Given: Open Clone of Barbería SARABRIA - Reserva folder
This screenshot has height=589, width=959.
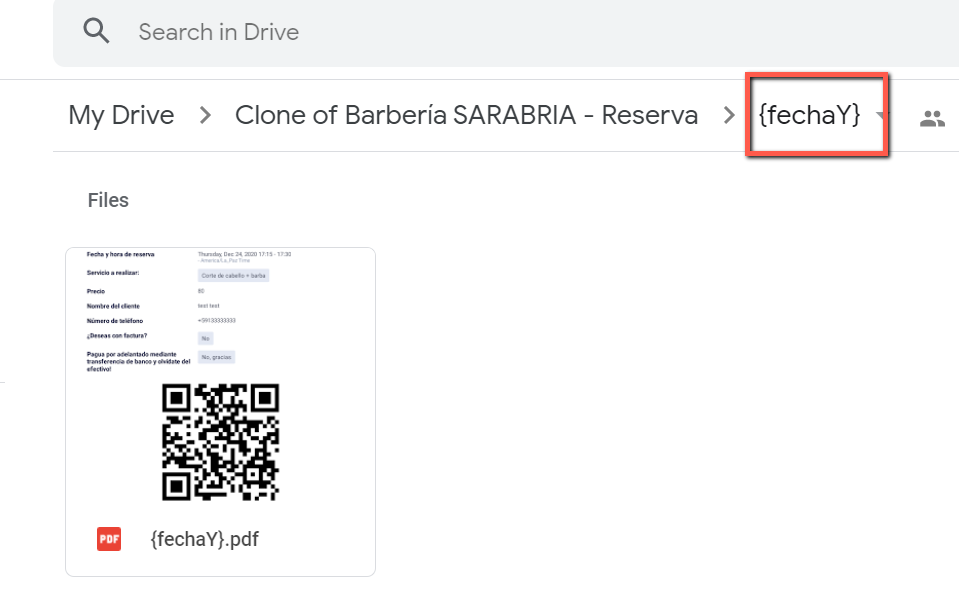Looking at the screenshot, I should coord(466,115).
